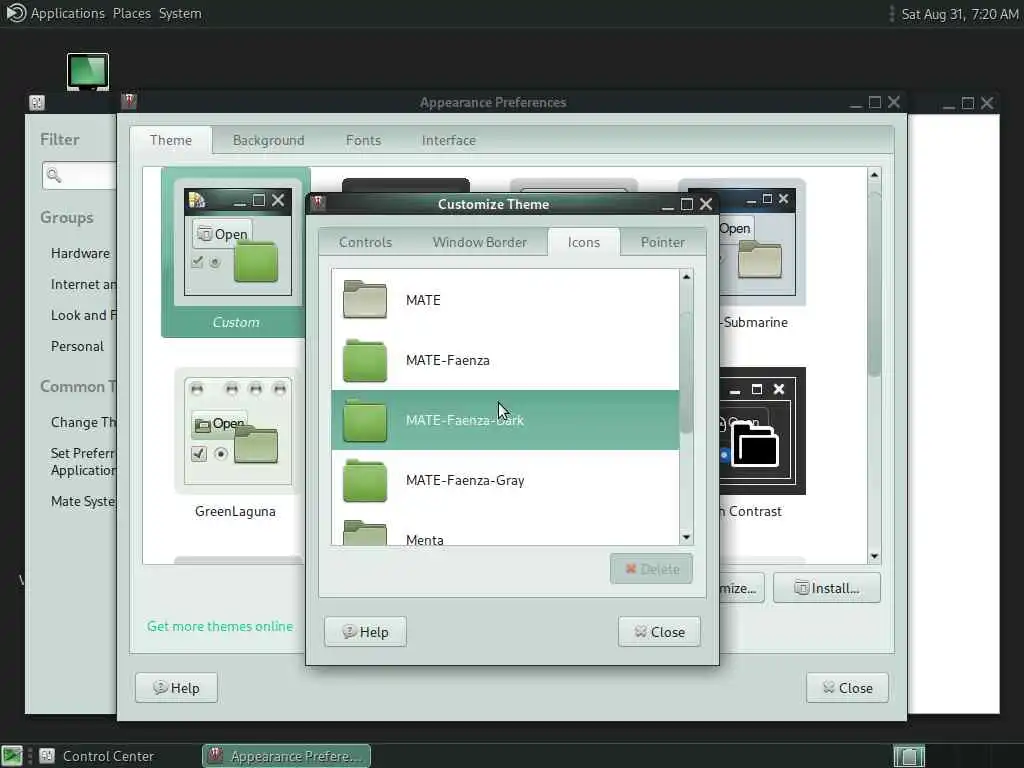The width and height of the screenshot is (1024, 768).
Task: Open Personal group in Control Center
Action: 77,346
